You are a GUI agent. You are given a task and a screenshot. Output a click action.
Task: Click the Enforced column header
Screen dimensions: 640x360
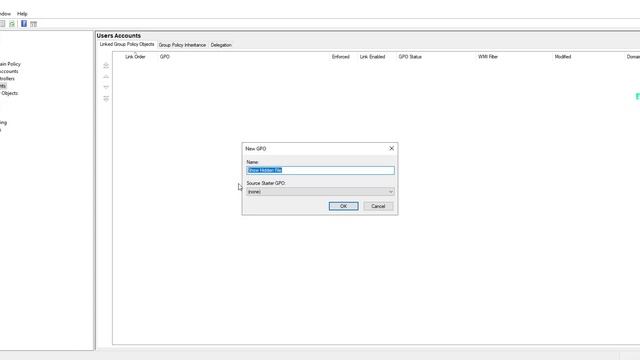[340, 57]
